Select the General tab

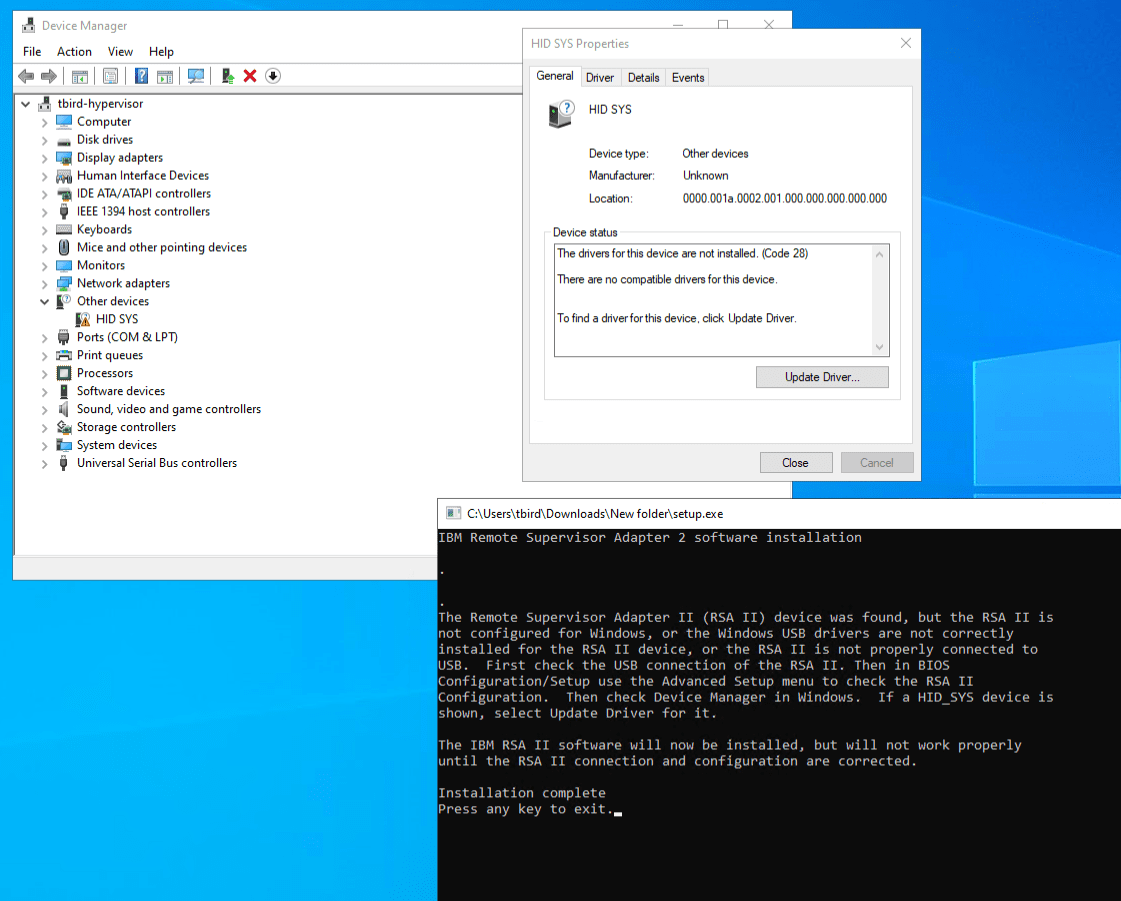(x=555, y=76)
